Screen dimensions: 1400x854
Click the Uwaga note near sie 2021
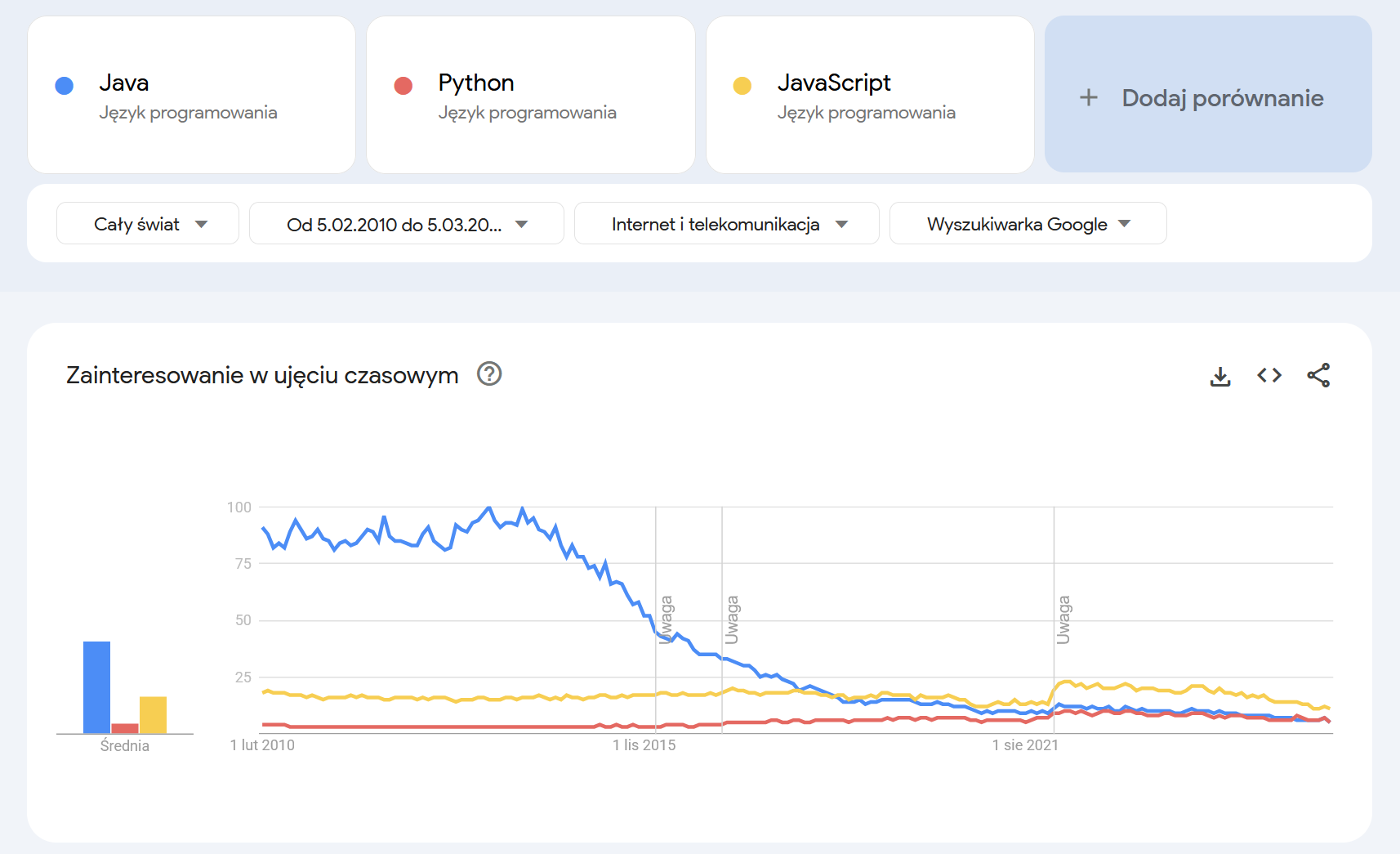1063,619
